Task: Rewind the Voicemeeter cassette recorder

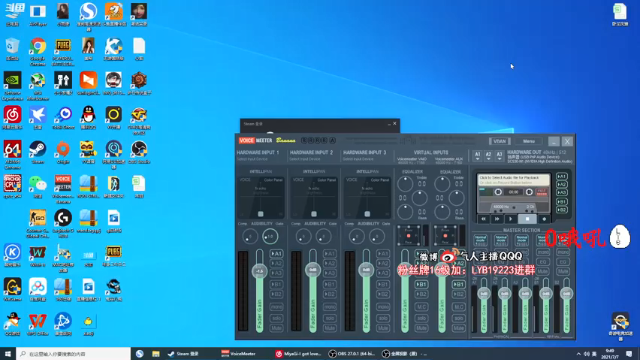Action: (x=484, y=219)
